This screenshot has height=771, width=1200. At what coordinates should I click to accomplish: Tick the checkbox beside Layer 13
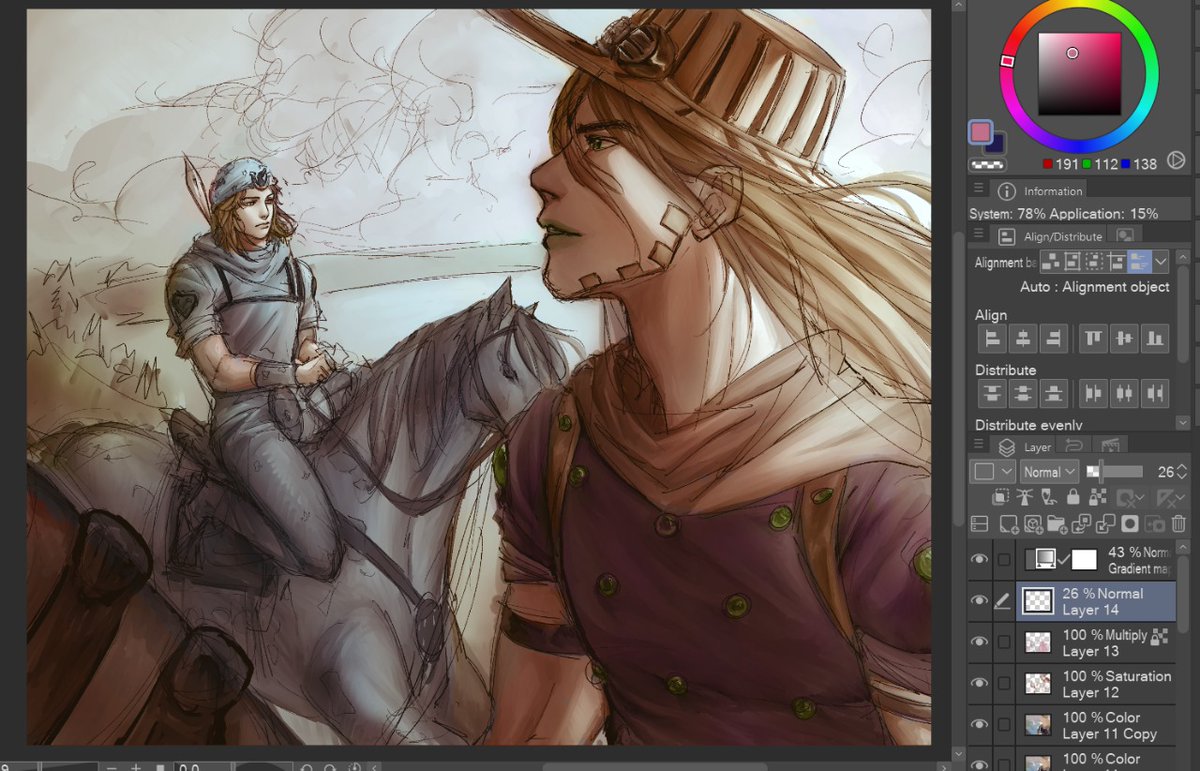point(1003,642)
